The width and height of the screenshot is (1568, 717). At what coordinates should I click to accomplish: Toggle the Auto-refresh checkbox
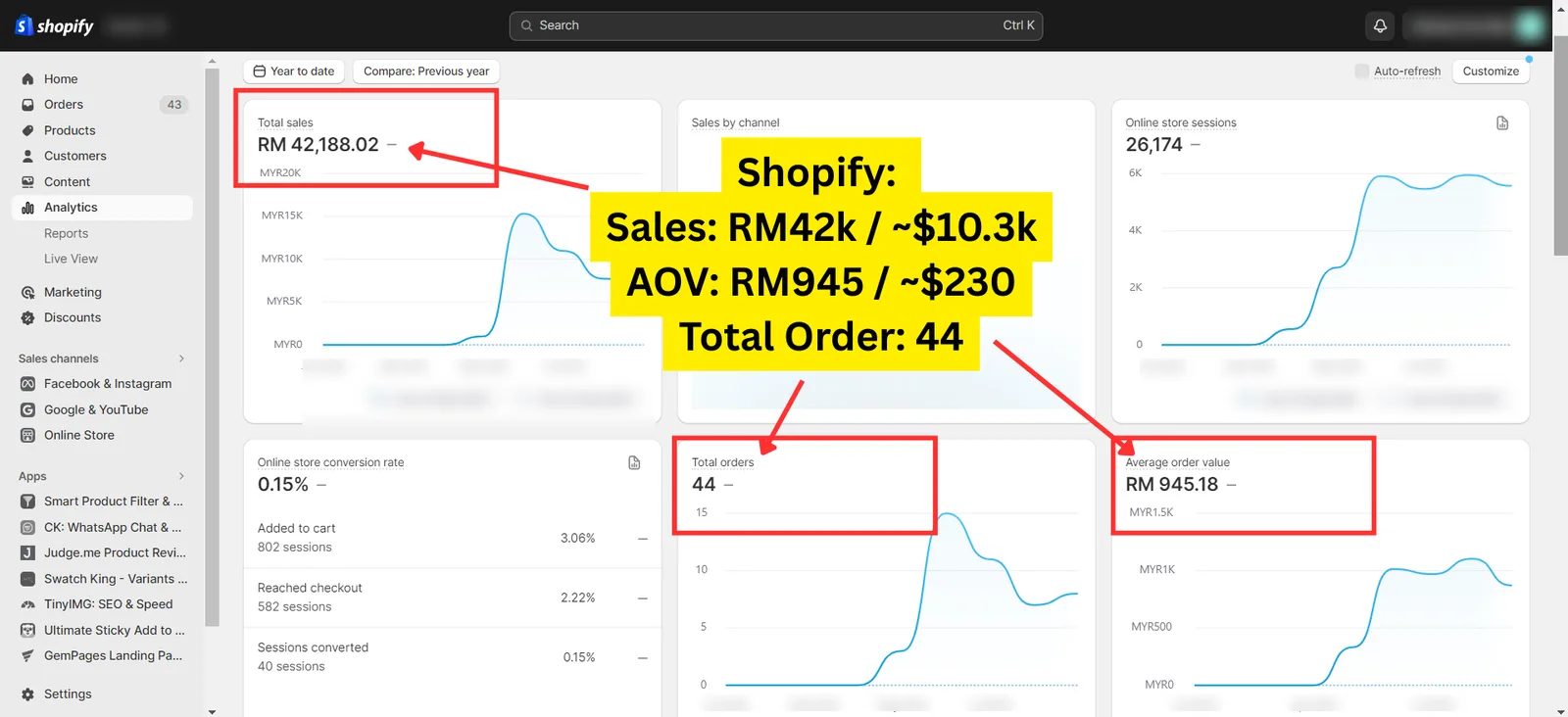[x=1361, y=71]
